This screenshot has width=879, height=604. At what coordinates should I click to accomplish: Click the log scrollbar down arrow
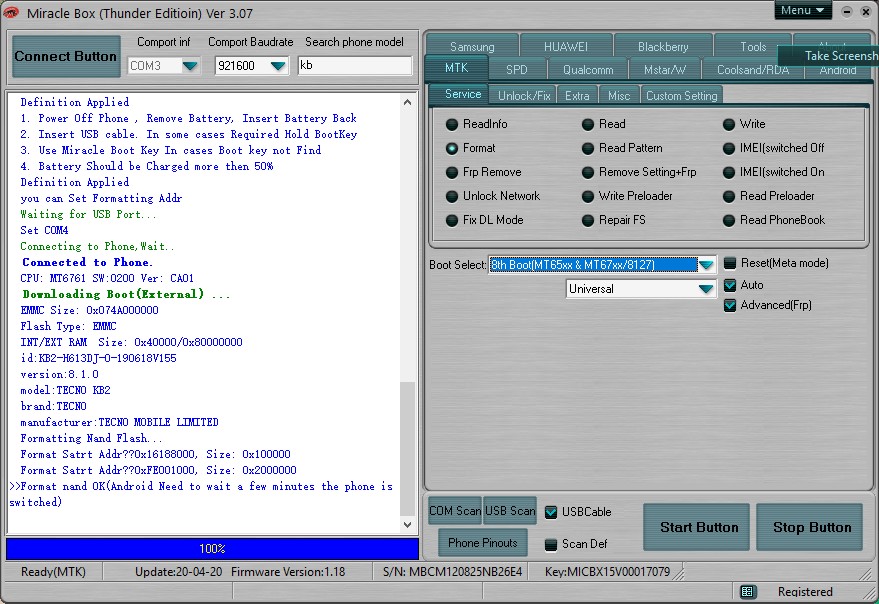click(x=408, y=525)
